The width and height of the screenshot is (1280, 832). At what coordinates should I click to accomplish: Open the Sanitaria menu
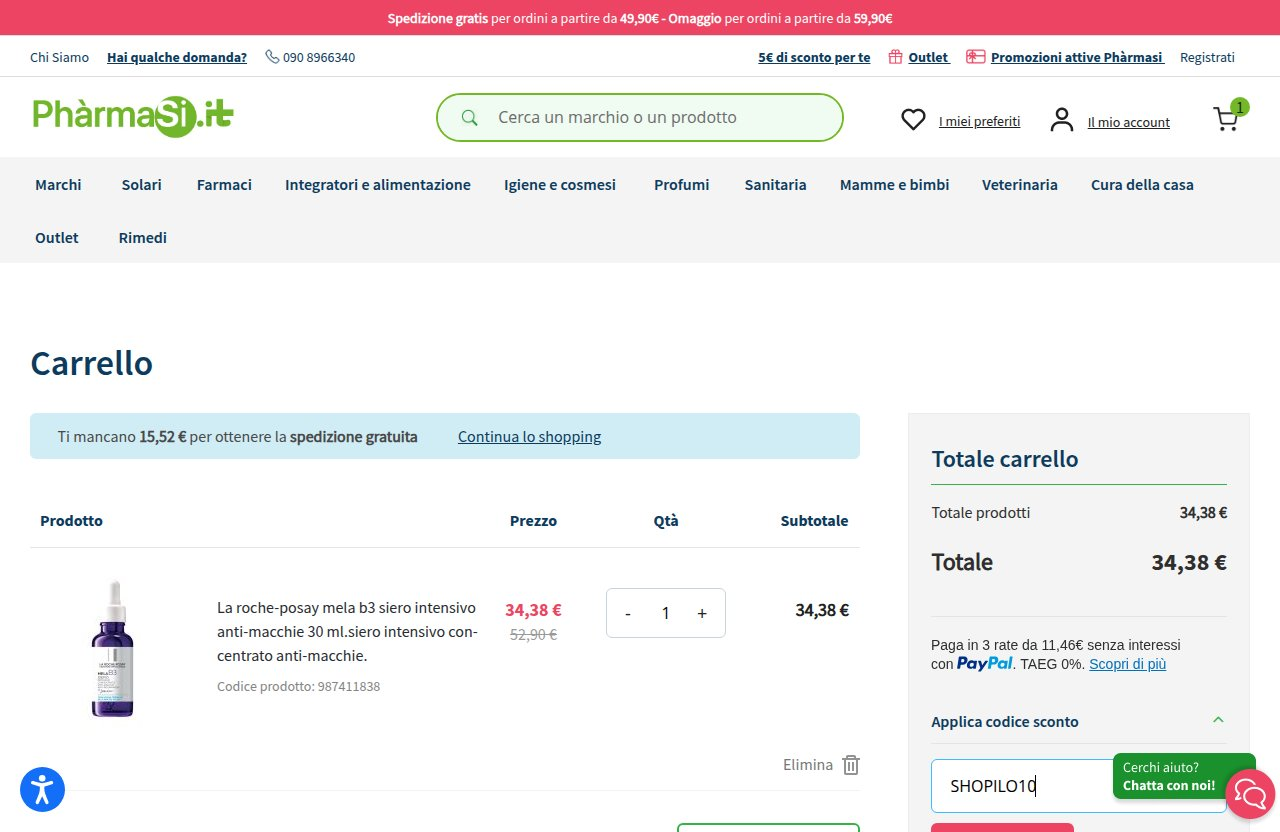point(775,184)
